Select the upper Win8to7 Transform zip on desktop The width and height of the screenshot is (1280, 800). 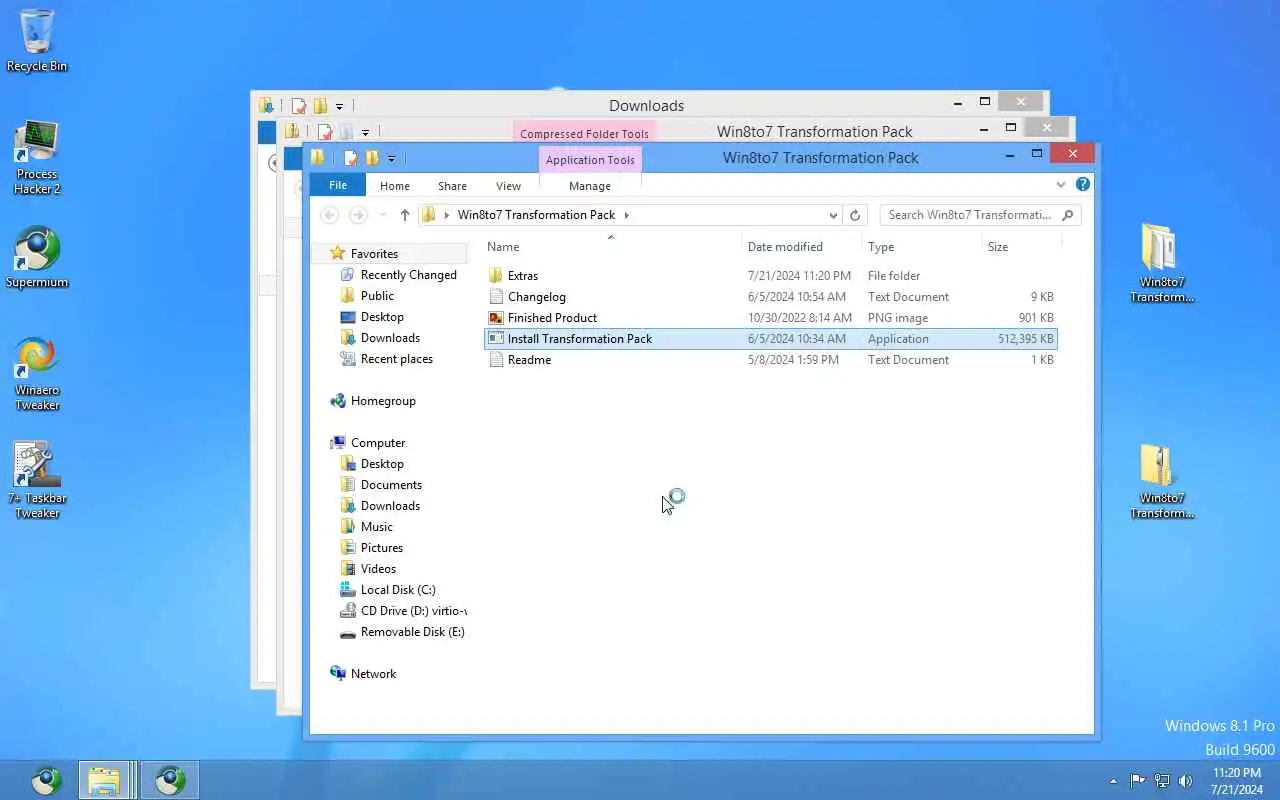[x=1162, y=262]
